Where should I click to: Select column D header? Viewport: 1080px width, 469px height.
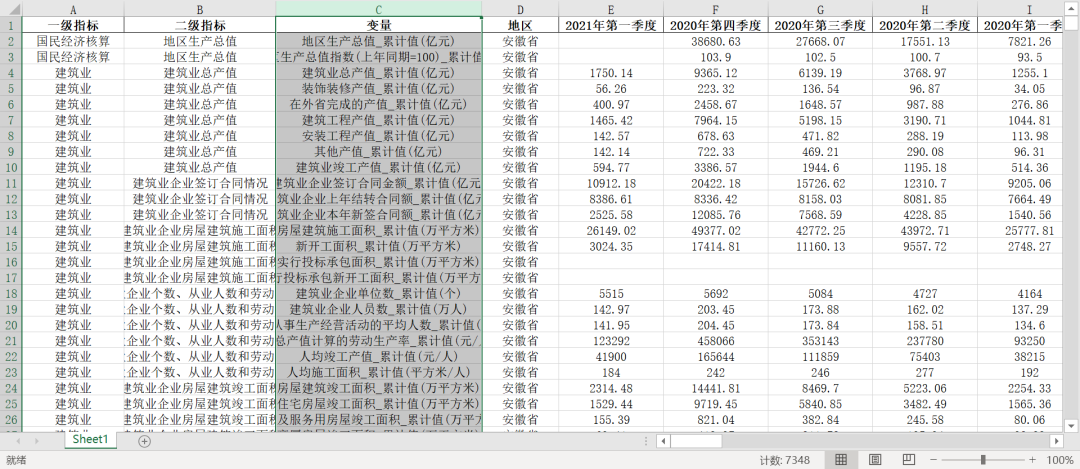click(520, 9)
